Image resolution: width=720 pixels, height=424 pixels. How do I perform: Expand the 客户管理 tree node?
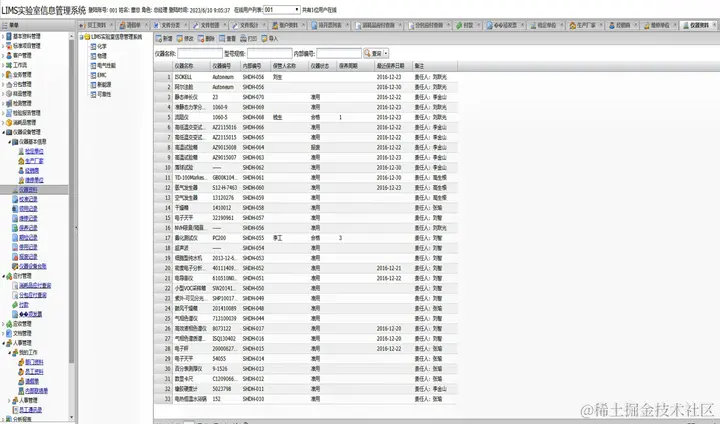click(x=3, y=56)
